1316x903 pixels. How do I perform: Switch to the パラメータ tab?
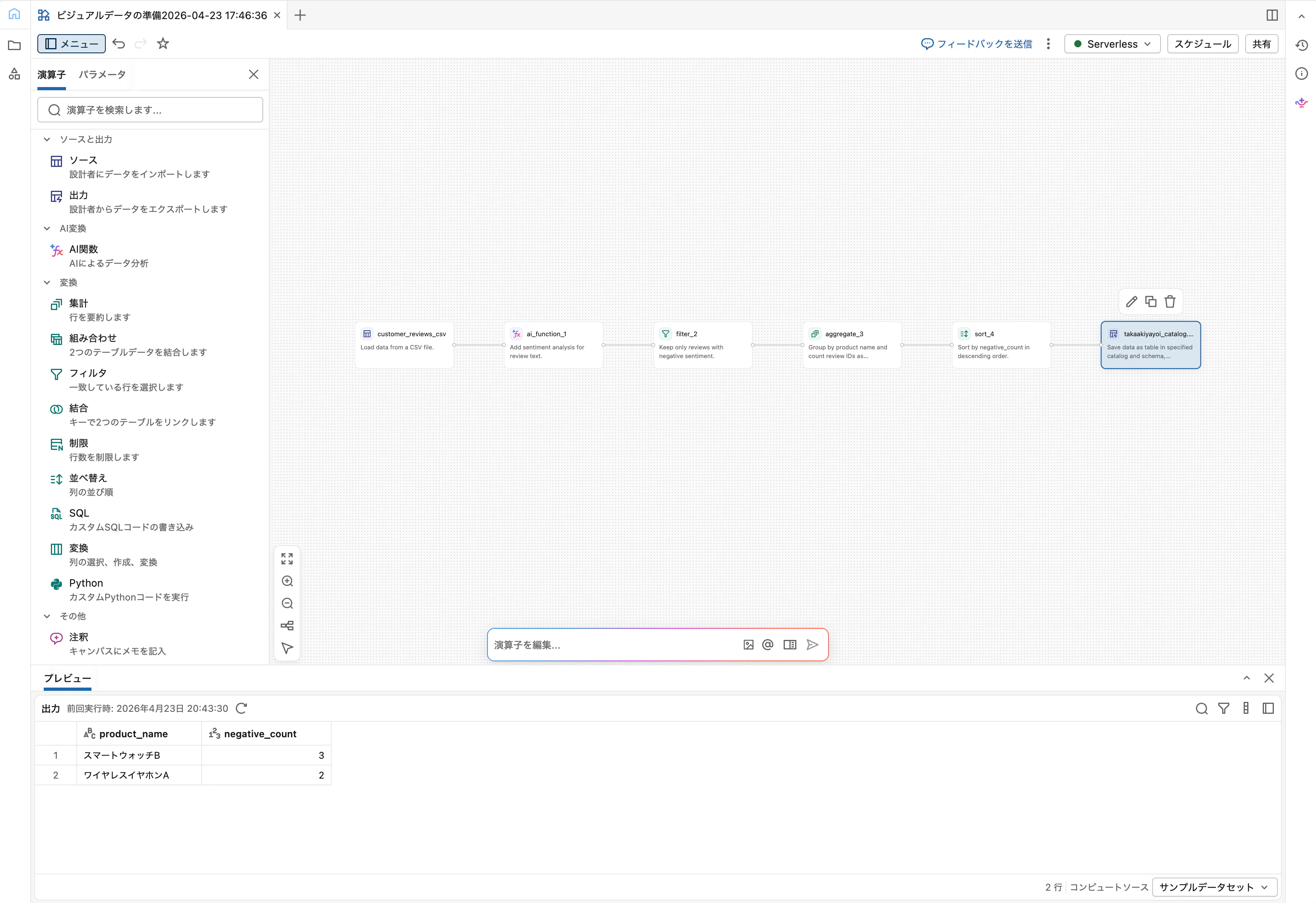[x=102, y=74]
